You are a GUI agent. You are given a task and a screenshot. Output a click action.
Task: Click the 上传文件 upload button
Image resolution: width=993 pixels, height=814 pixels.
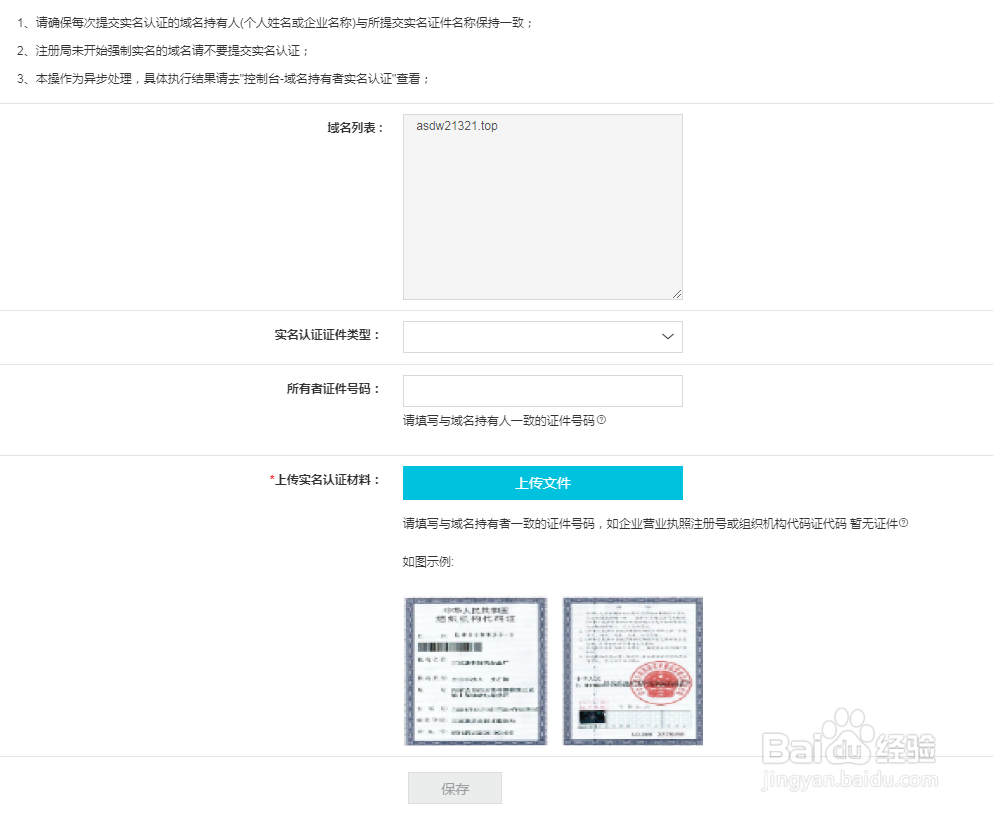coord(542,482)
